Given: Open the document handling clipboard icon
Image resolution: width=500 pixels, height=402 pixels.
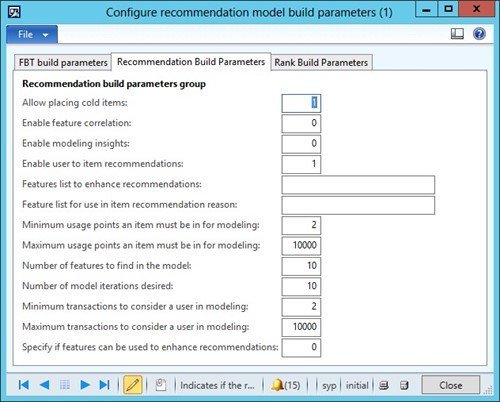Looking at the screenshot, I should pyautogui.click(x=161, y=385).
